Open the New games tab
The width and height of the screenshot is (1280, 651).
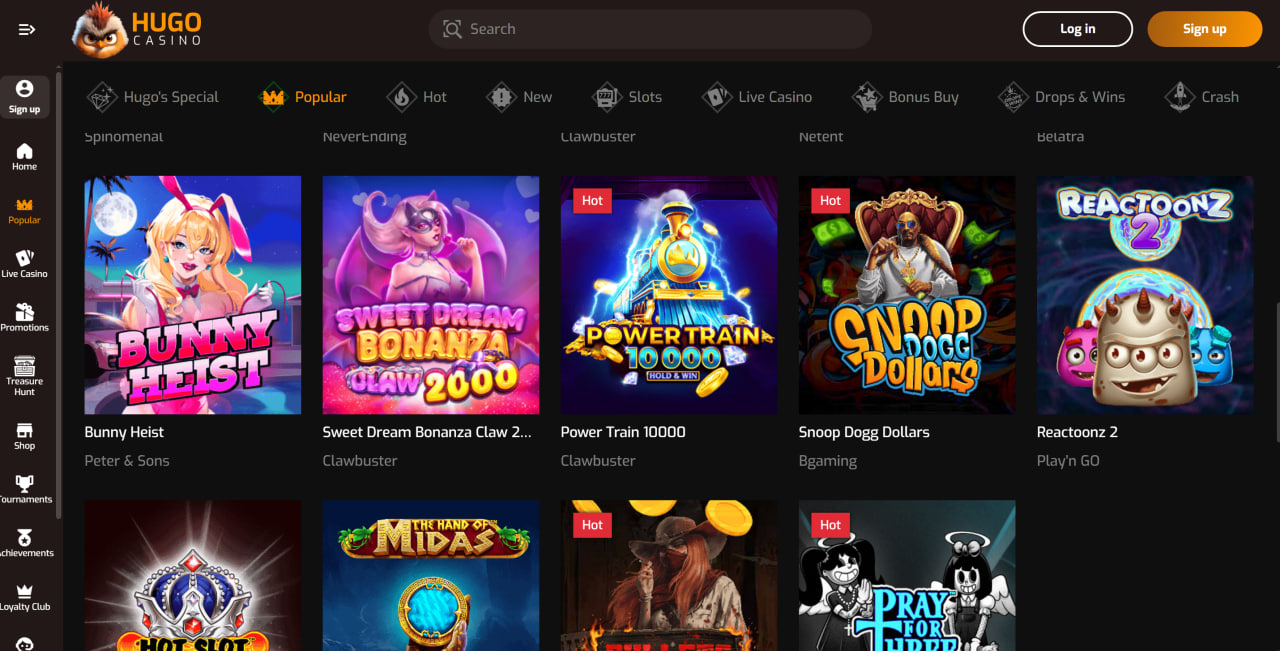pos(519,97)
